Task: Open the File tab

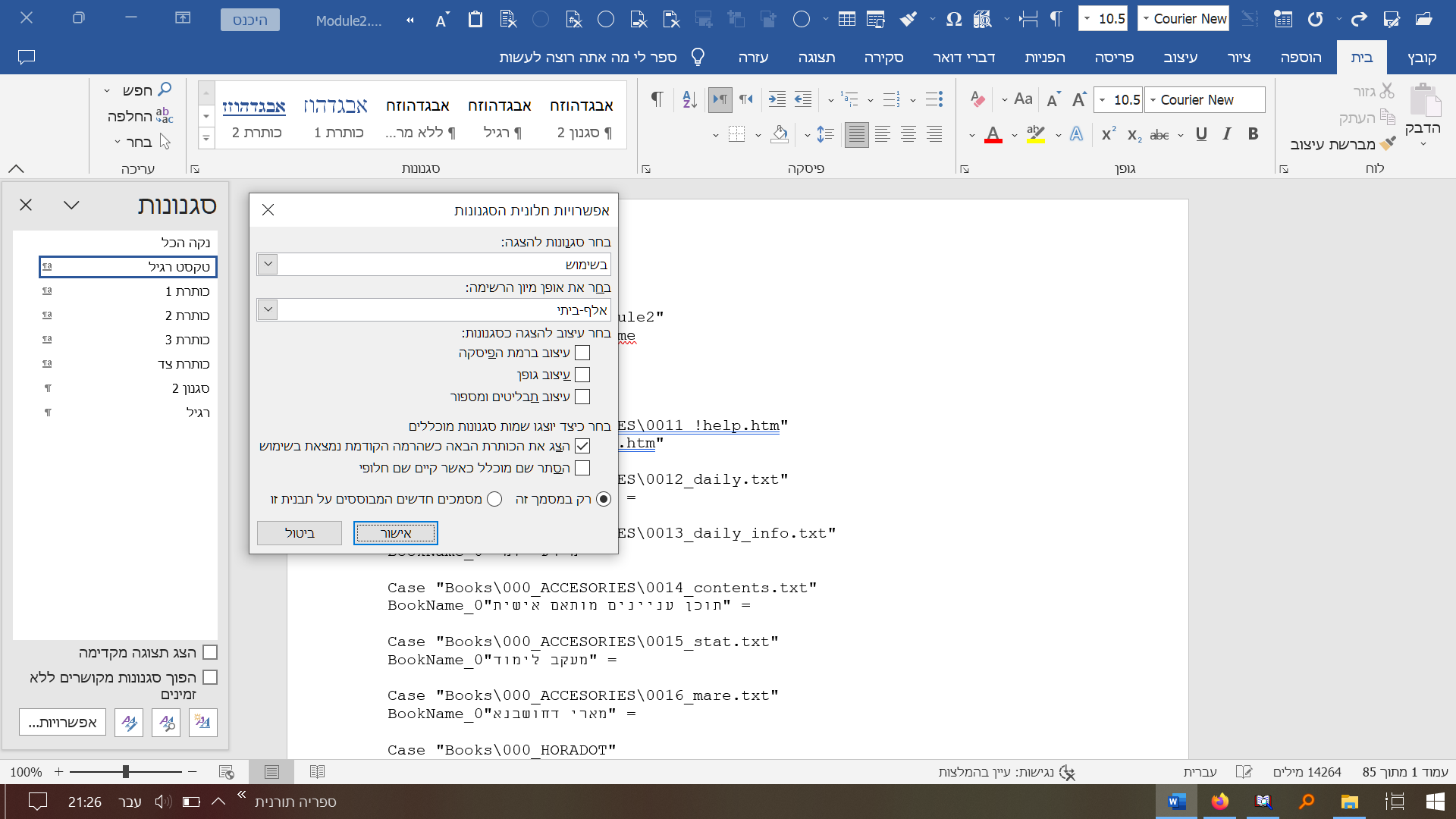Action: coord(1422,57)
